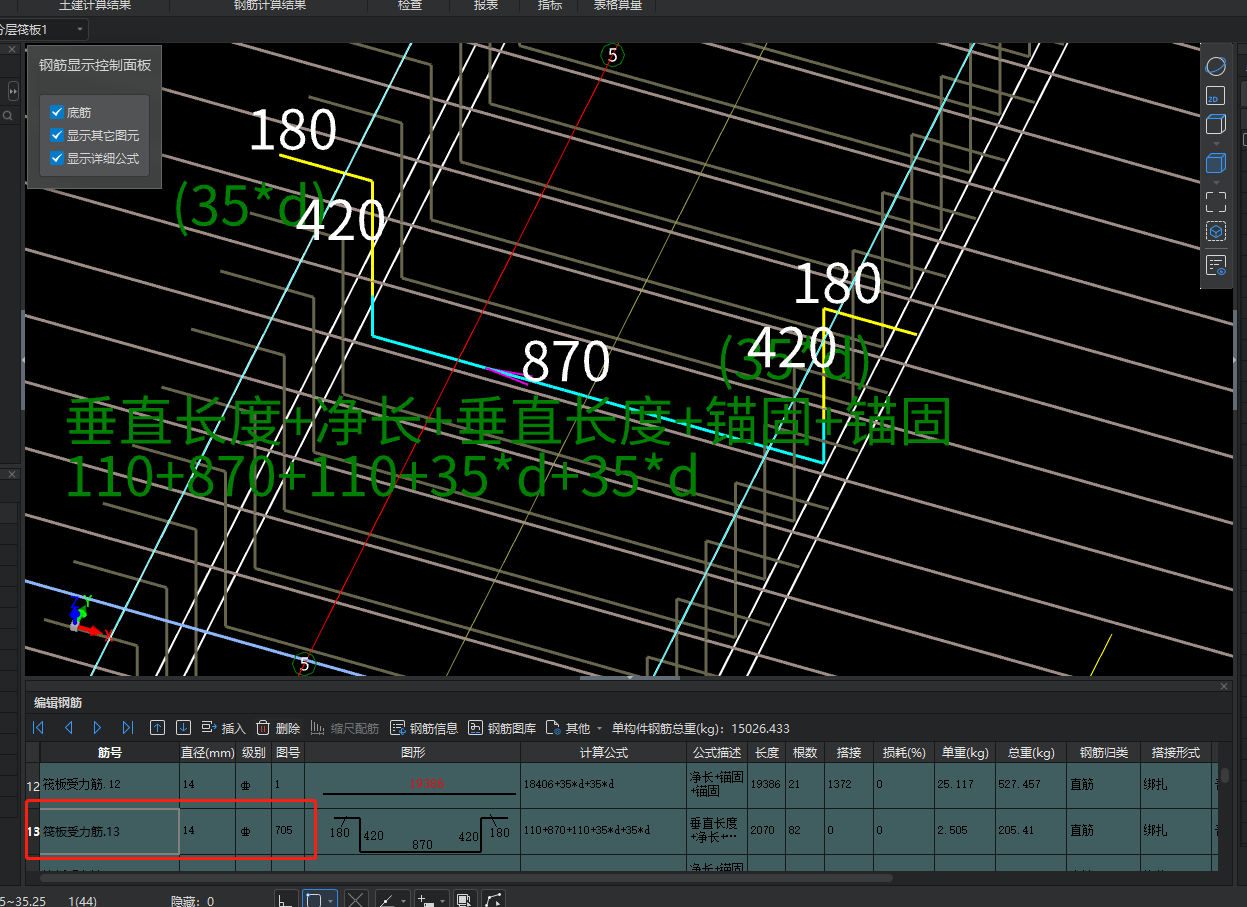1247x907 pixels.
Task: Click 删除 to delete rebar row
Action: (278, 728)
